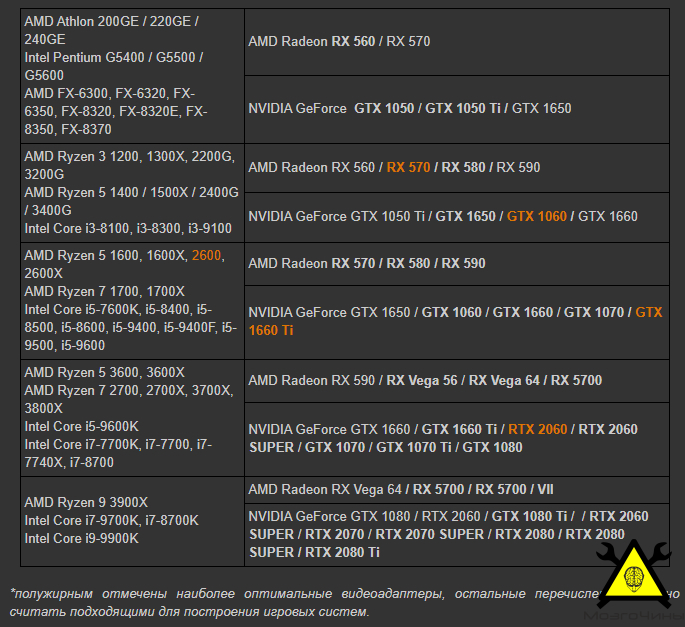Click the "Intel Core i5-7600K, i5-8400" line

pyautogui.click(x=109, y=309)
